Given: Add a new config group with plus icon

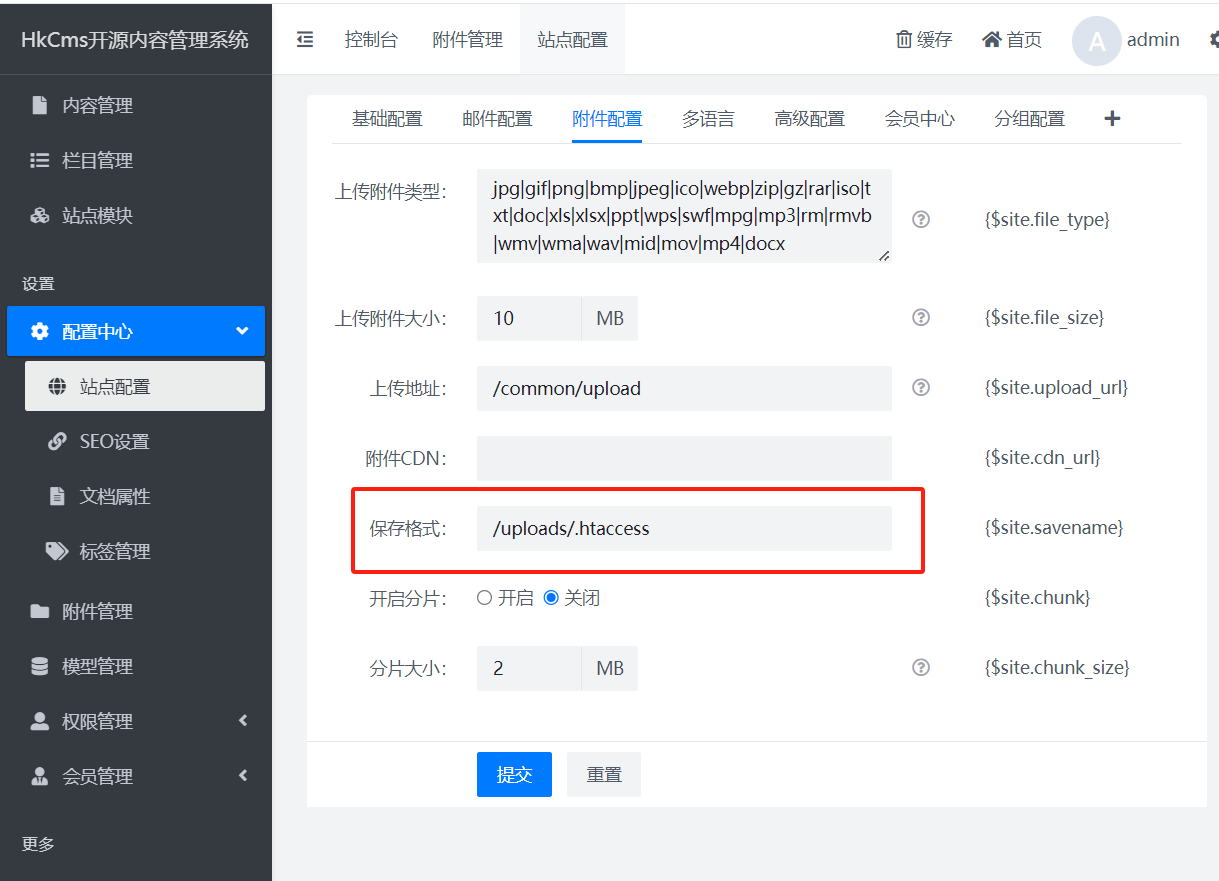Looking at the screenshot, I should [1112, 119].
